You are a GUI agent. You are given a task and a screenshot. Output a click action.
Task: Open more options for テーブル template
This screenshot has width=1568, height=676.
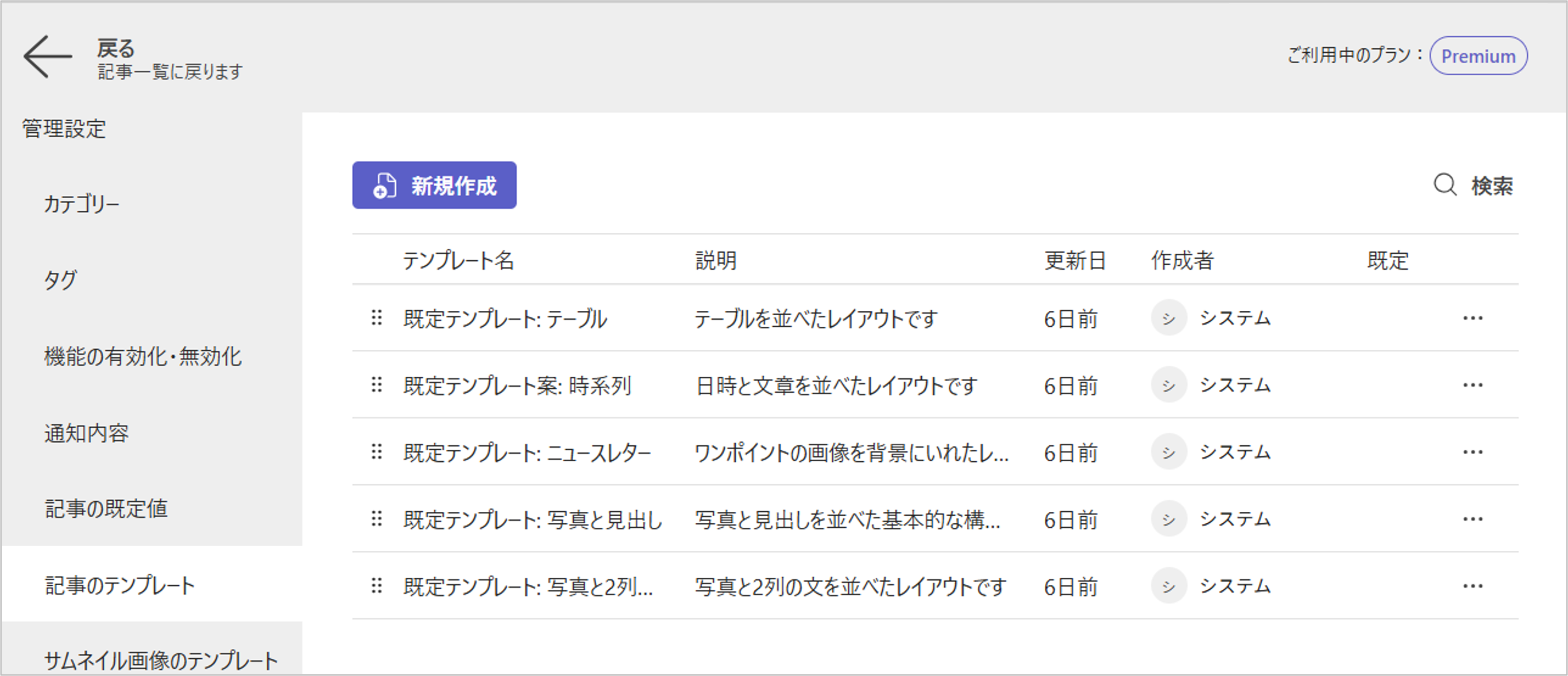[x=1472, y=318]
